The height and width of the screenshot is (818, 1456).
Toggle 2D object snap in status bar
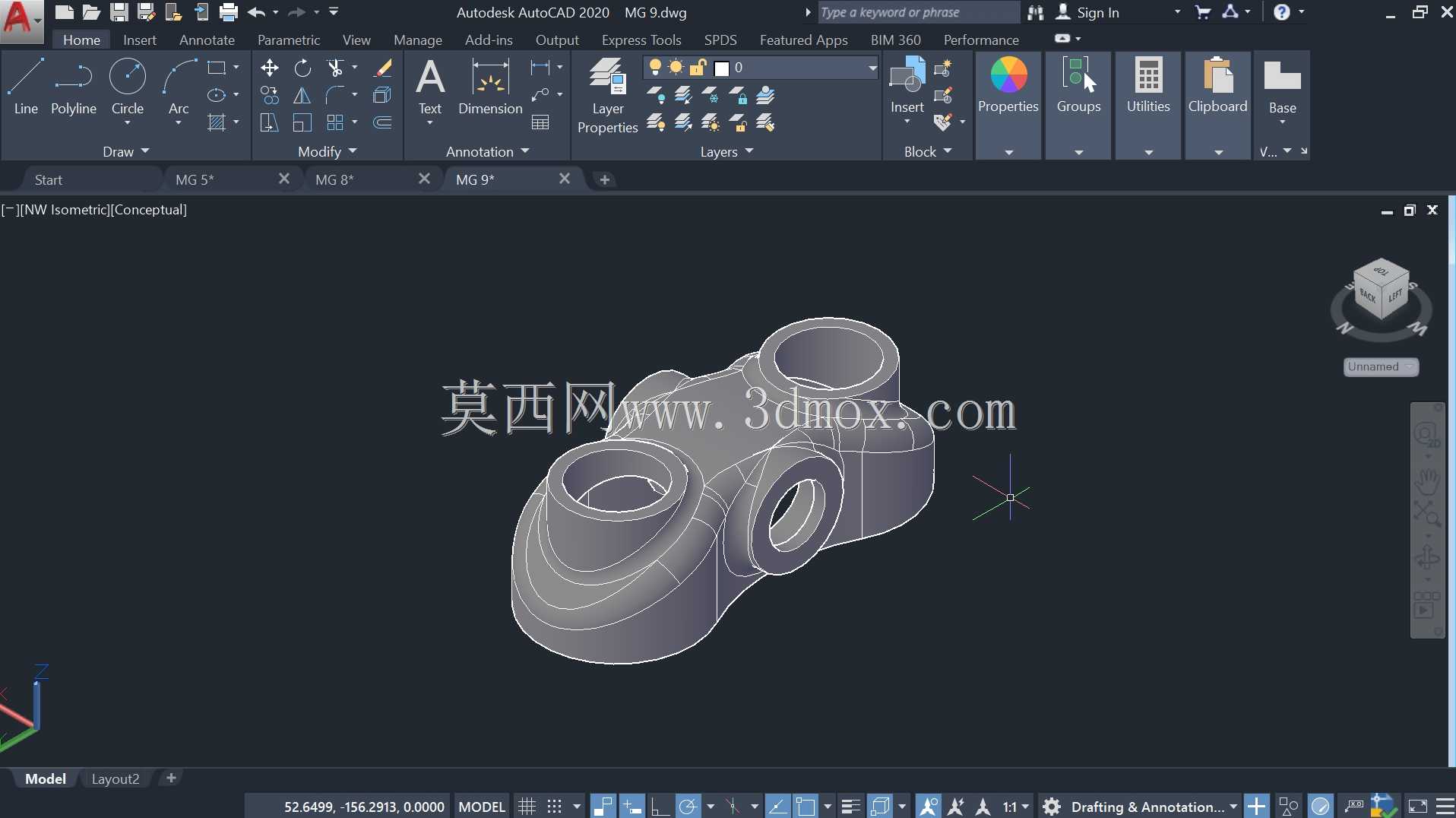pos(806,807)
